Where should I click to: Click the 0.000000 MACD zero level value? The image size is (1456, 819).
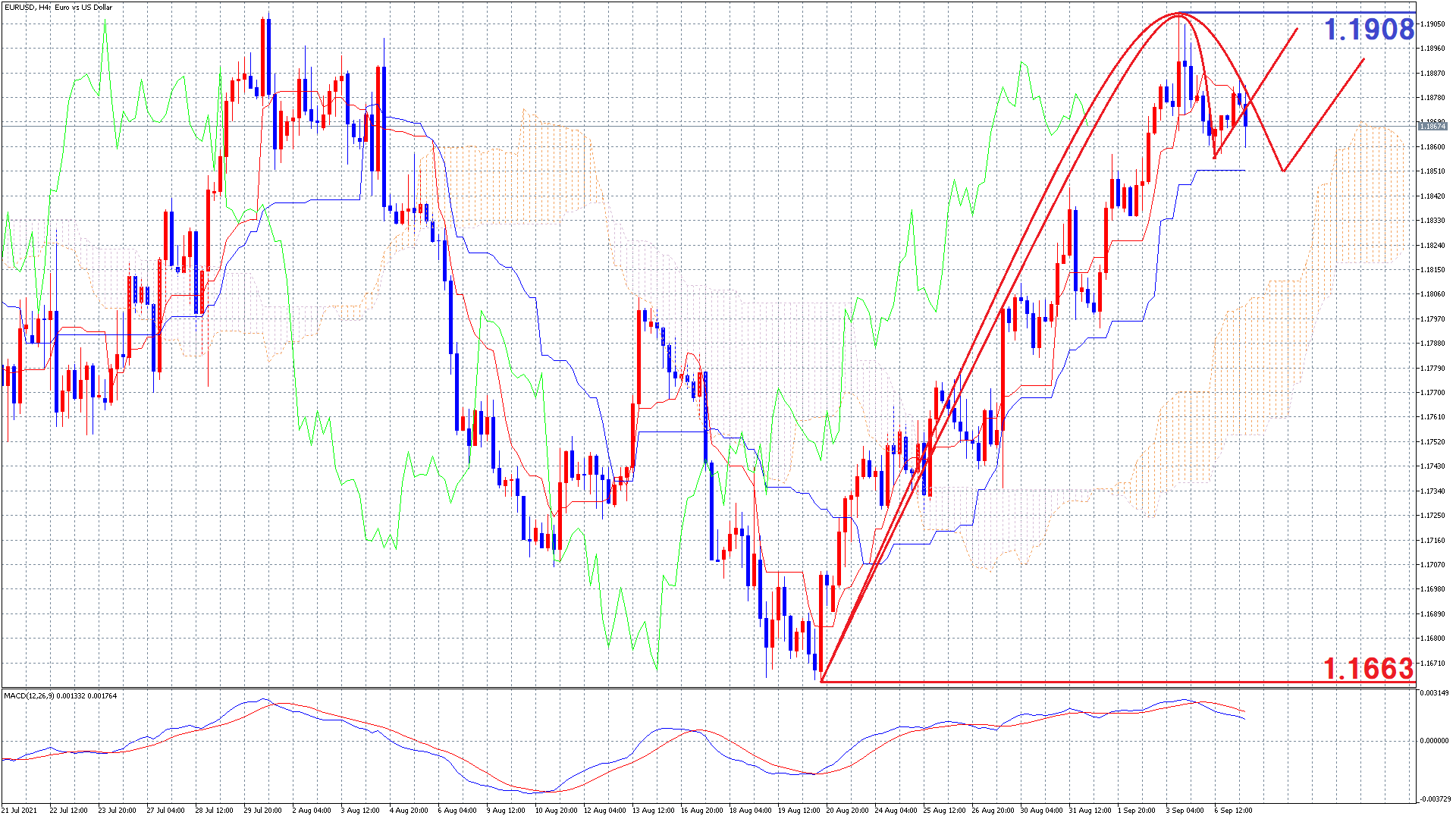(1434, 741)
